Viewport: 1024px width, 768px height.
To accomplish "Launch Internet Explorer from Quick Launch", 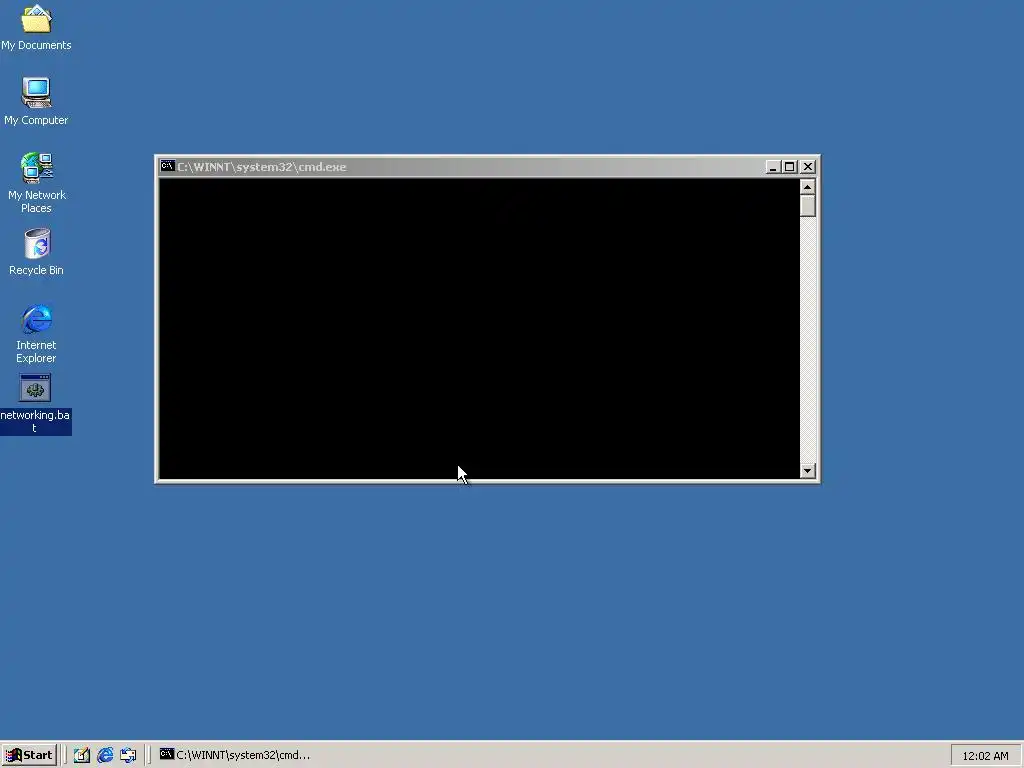I will click(x=105, y=755).
